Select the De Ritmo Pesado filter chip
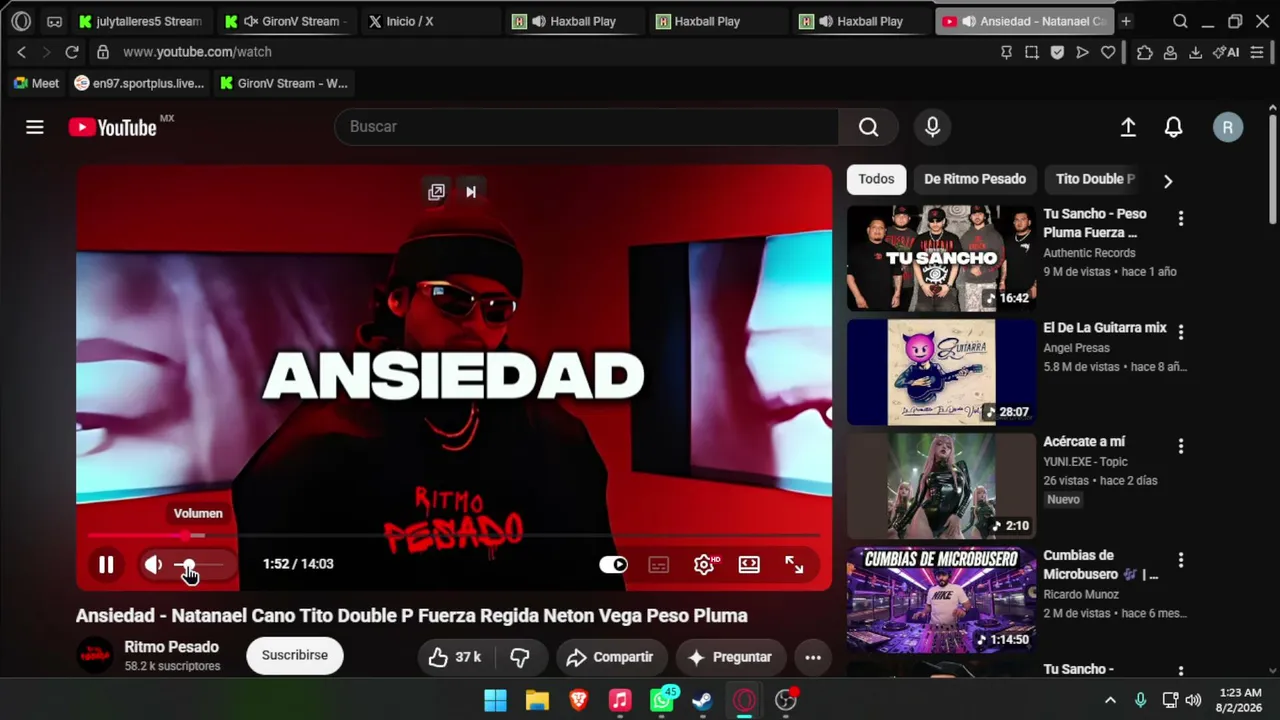The image size is (1280, 720). [x=975, y=179]
